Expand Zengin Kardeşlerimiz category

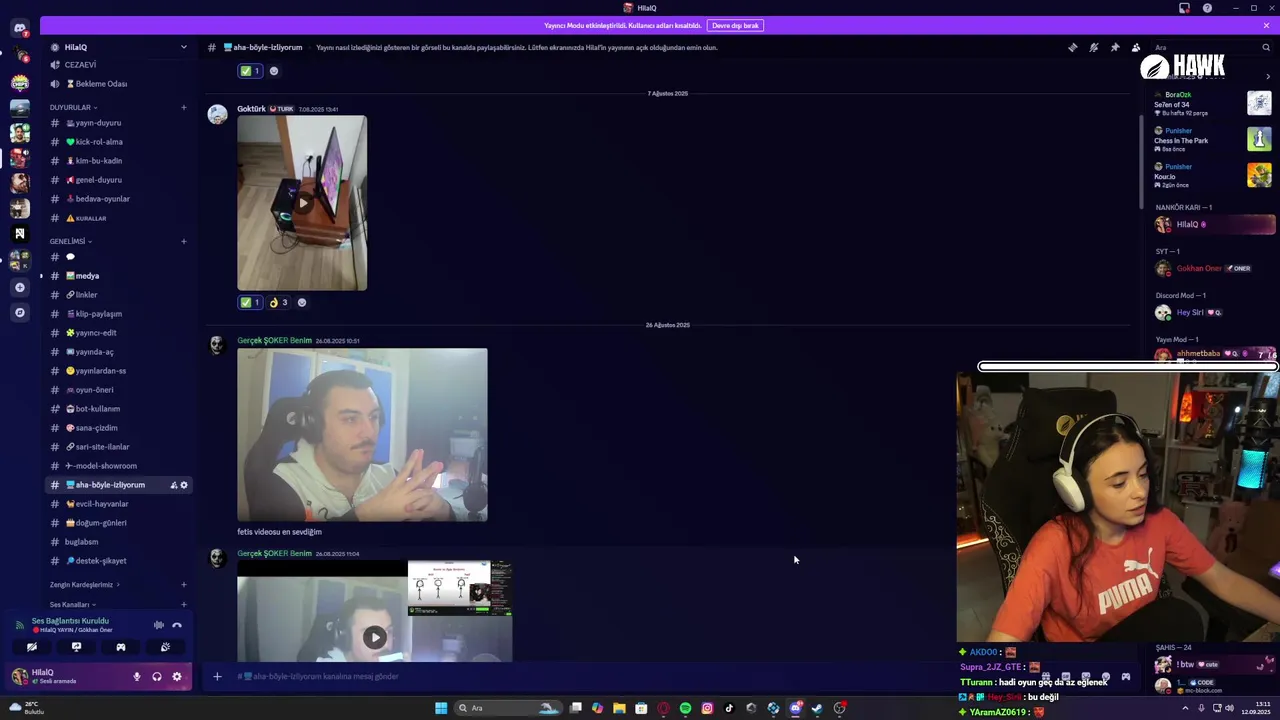click(x=84, y=584)
